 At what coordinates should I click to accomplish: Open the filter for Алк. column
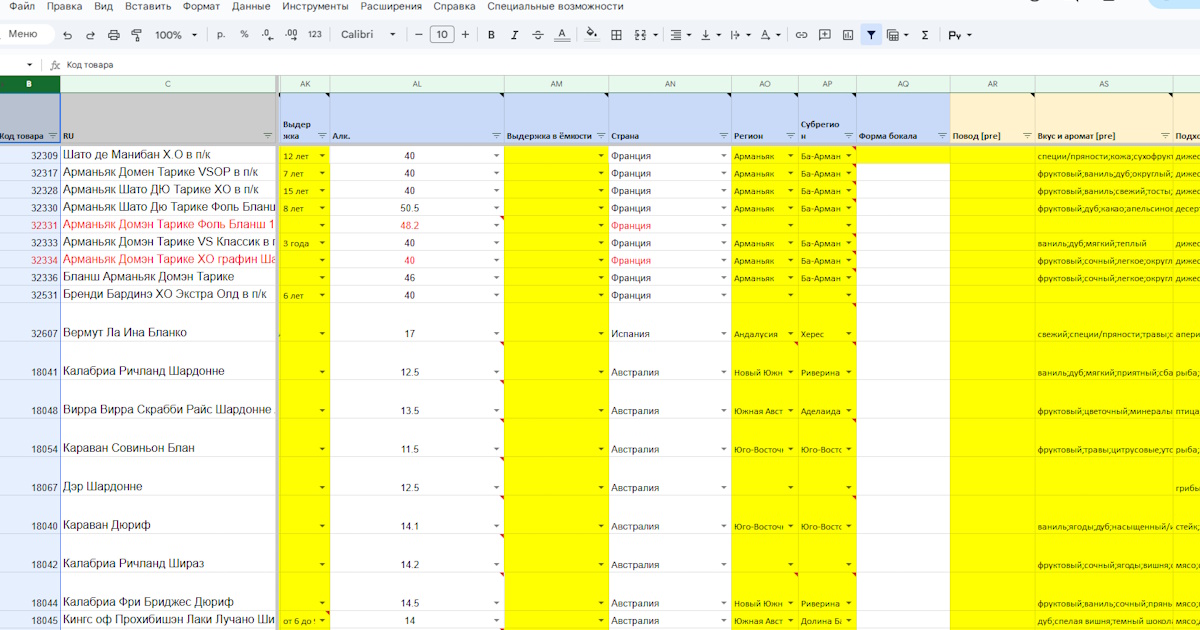(497, 135)
